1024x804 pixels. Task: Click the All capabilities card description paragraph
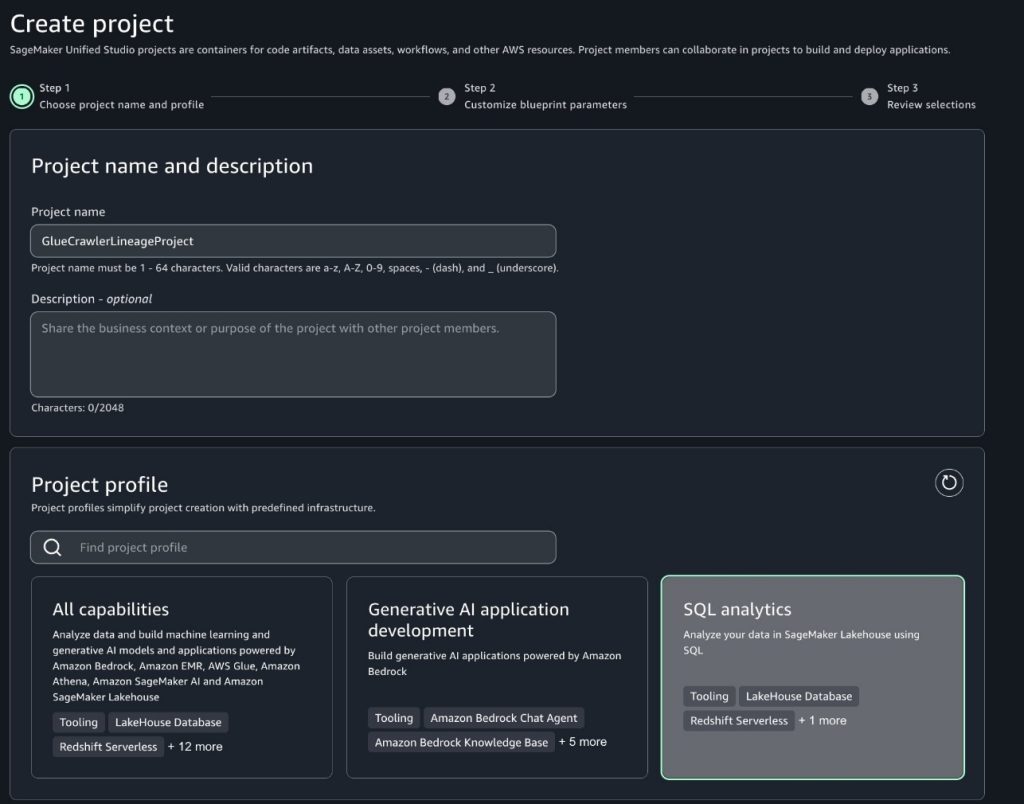click(x=176, y=666)
